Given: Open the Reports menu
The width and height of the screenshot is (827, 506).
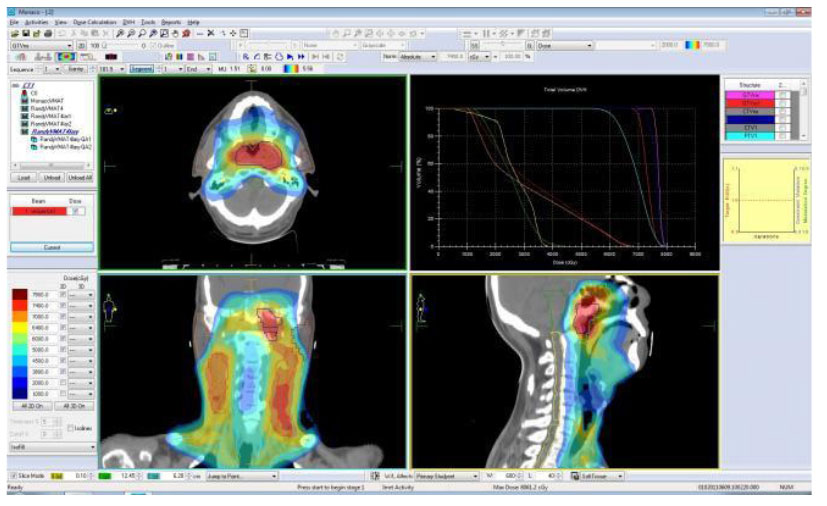Looking at the screenshot, I should tap(171, 21).
